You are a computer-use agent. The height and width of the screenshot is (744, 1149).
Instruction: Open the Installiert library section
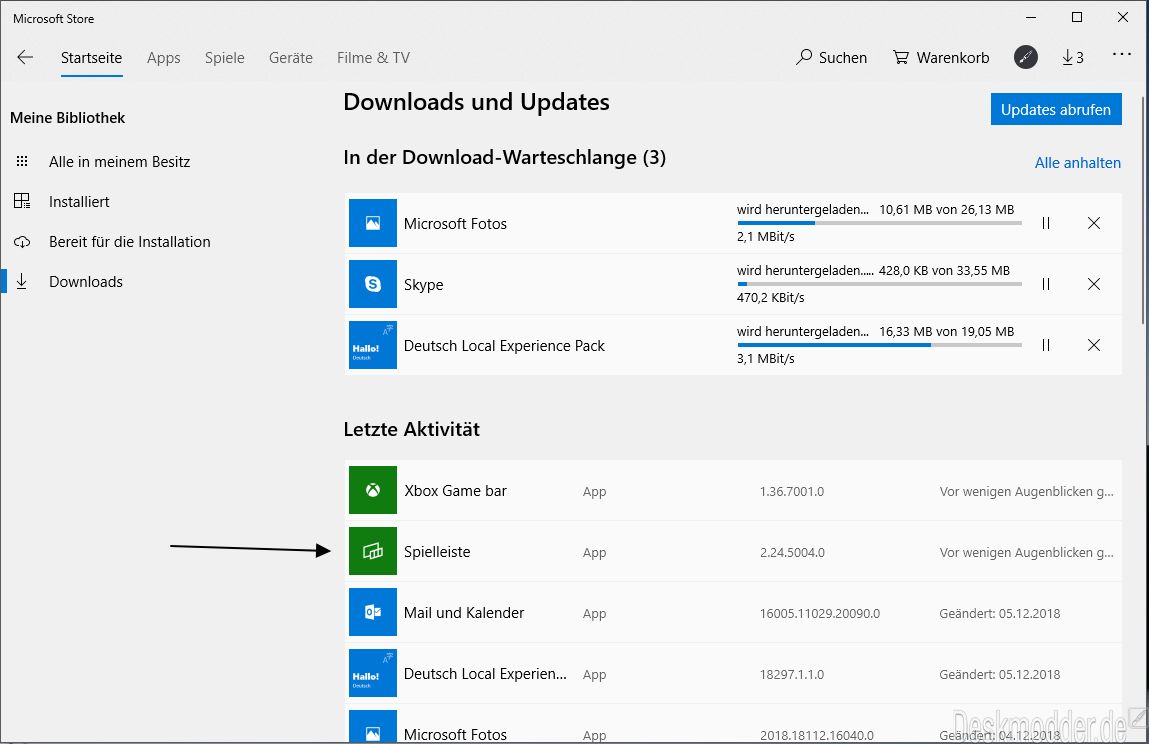pyautogui.click(x=79, y=202)
